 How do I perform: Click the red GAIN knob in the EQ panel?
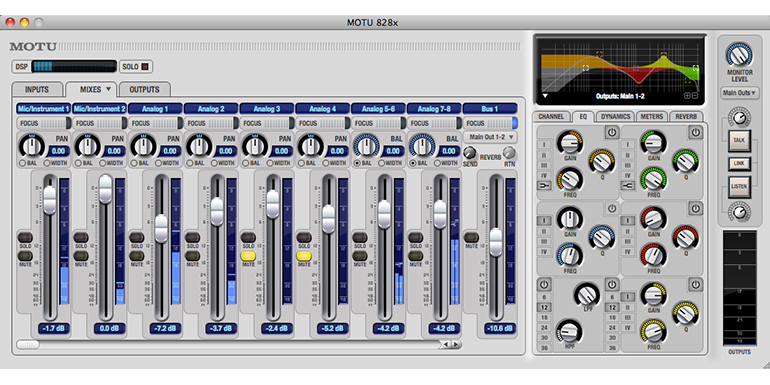654,218
